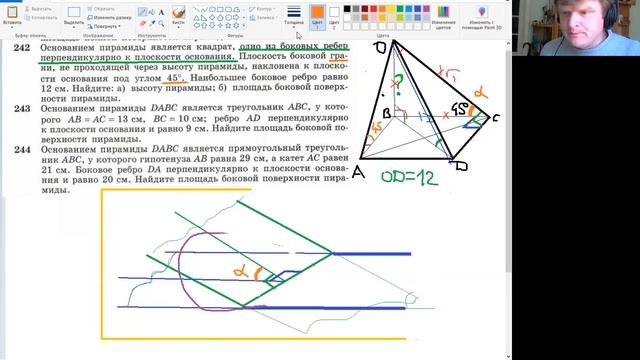The width and height of the screenshot is (640, 360).
Task: Open the Select dropdown arrow
Action: tap(74, 27)
